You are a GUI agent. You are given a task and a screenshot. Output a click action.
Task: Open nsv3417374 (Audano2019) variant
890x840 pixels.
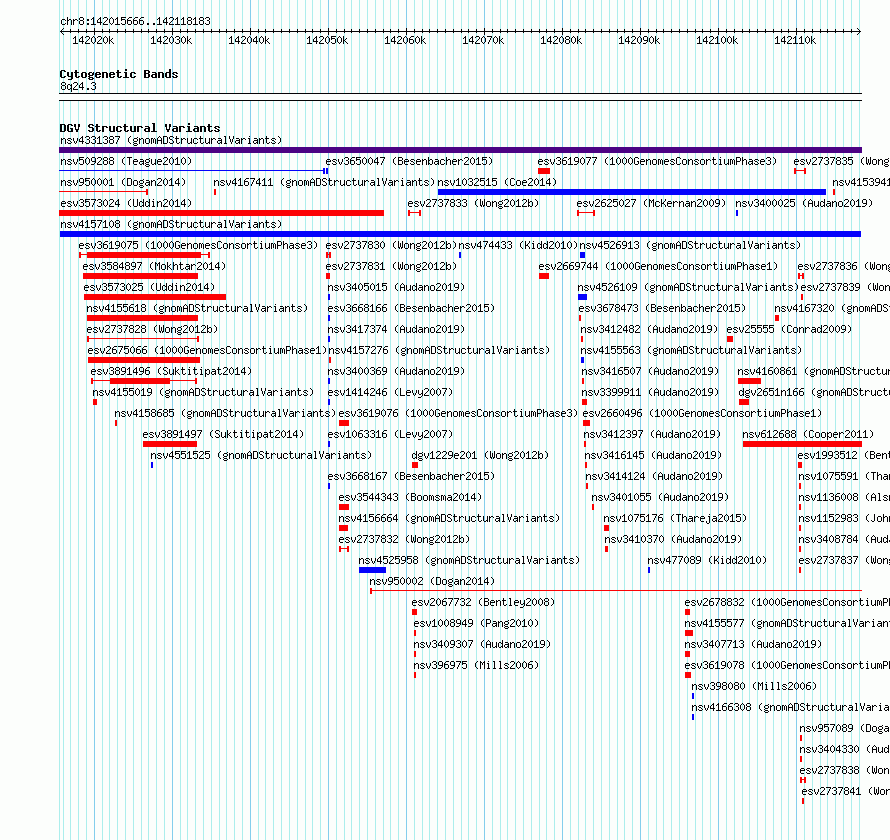coord(396,329)
